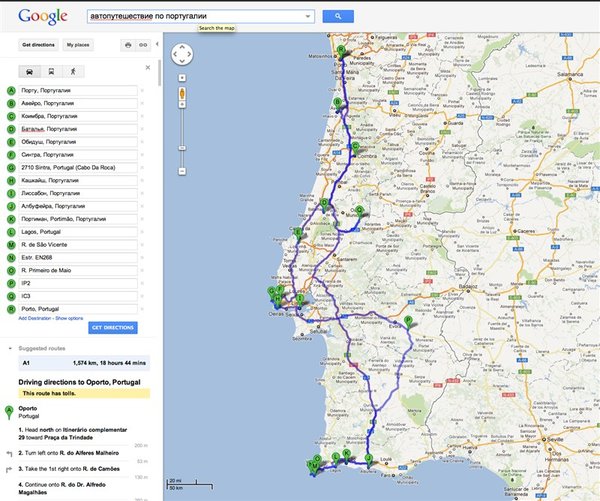
Task: Choose the walking travel mode
Action: coord(71,71)
